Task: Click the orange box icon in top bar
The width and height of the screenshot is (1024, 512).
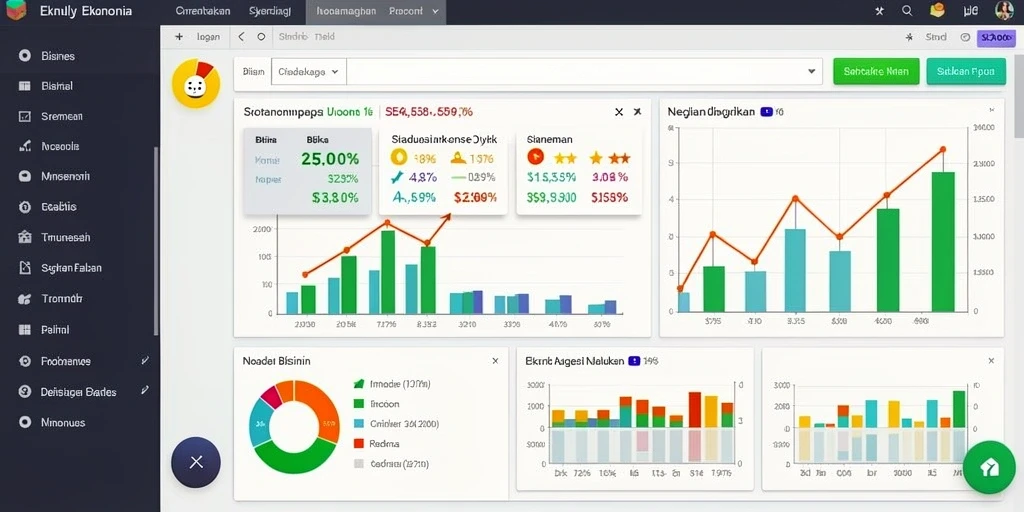Action: (x=938, y=10)
